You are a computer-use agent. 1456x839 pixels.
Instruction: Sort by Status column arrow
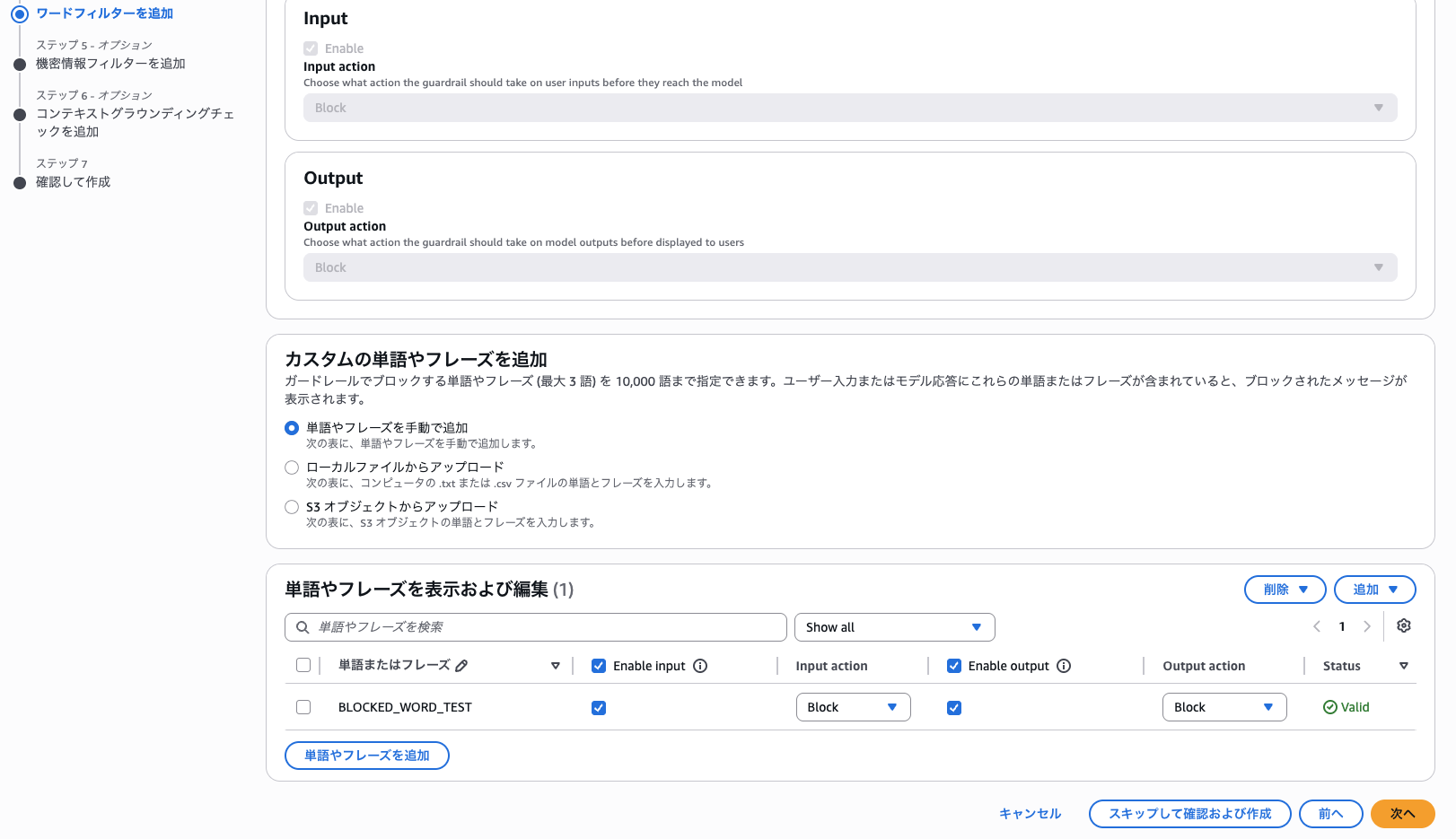pos(1404,666)
